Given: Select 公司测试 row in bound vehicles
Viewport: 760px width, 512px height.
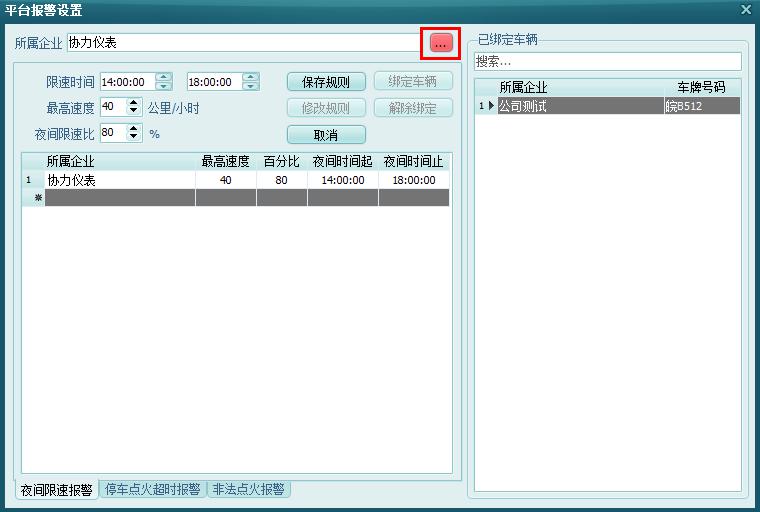Looking at the screenshot, I should 580,106.
